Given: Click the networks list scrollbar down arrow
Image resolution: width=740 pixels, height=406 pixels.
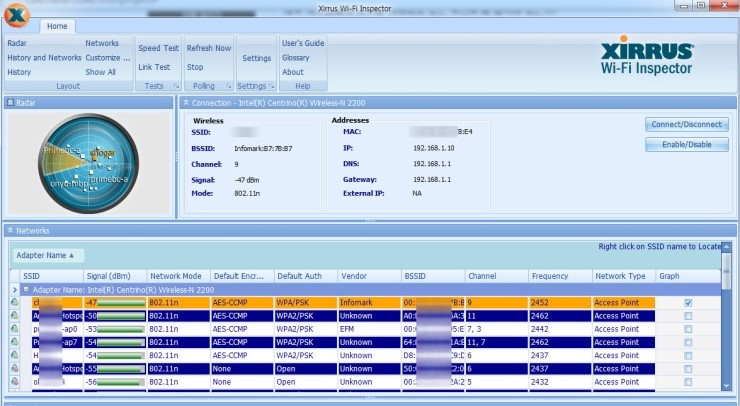Looking at the screenshot, I should click(x=726, y=385).
